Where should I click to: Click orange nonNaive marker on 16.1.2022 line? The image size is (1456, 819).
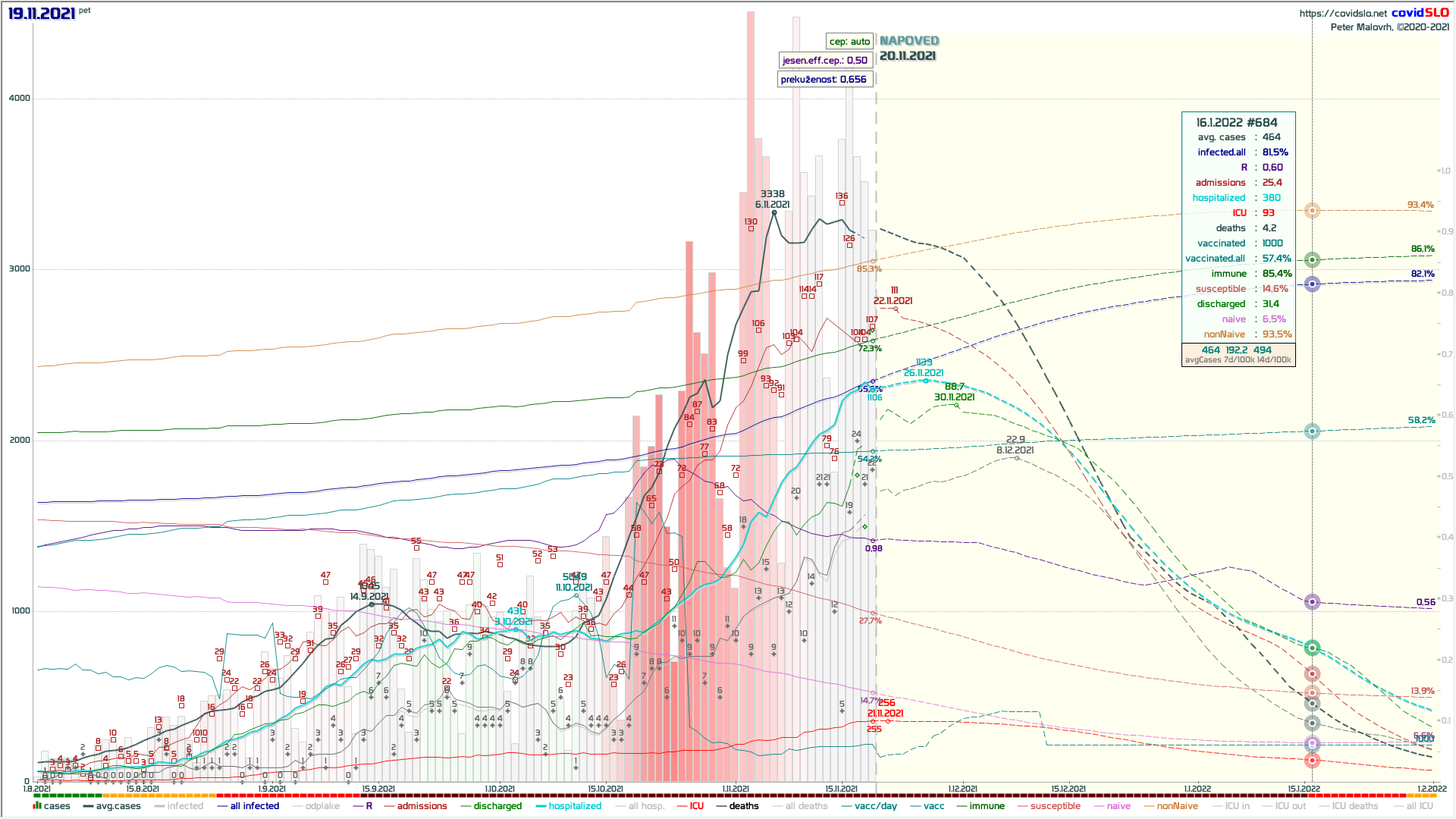(1313, 211)
